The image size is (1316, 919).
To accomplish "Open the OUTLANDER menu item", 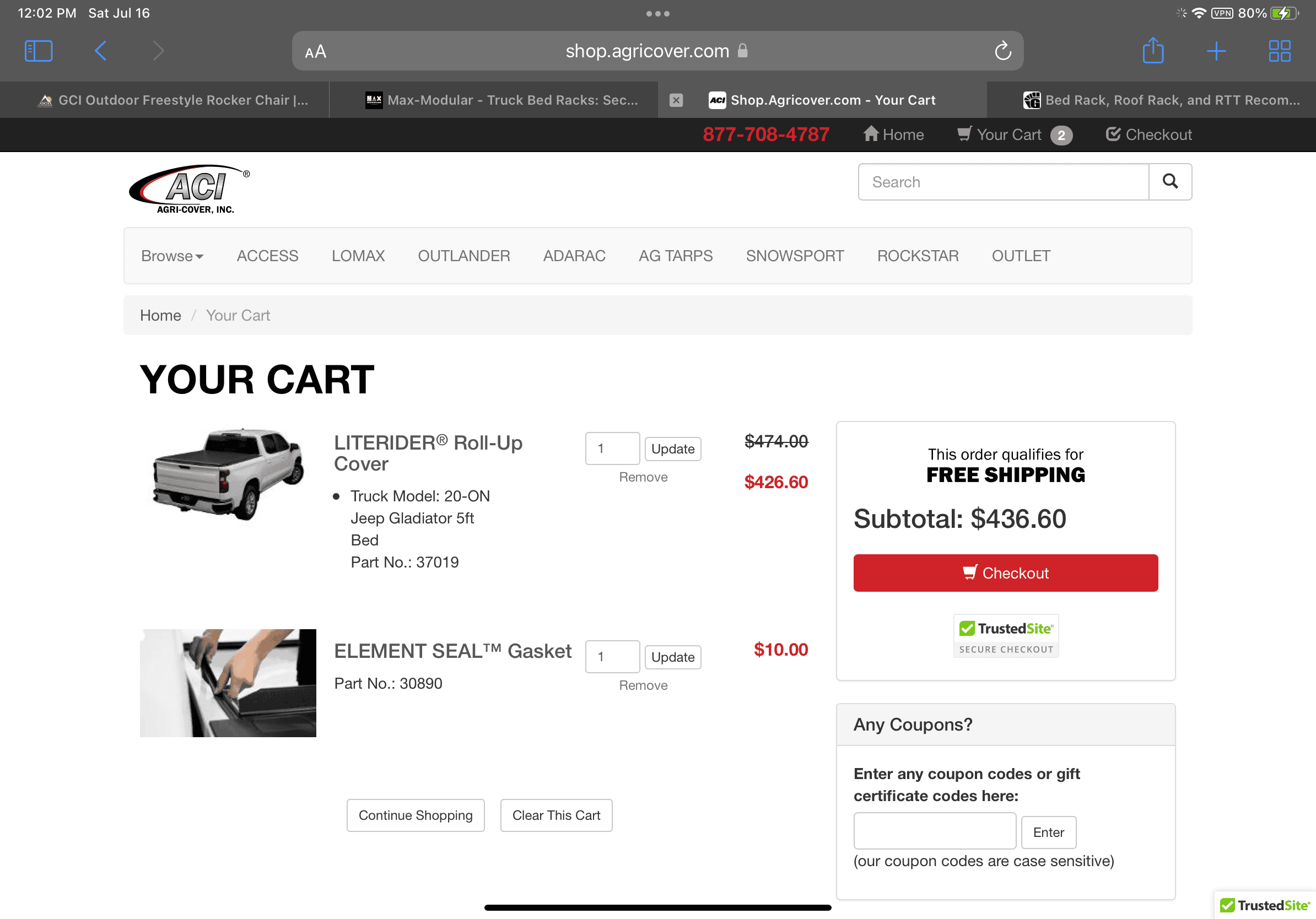I will pos(463,256).
